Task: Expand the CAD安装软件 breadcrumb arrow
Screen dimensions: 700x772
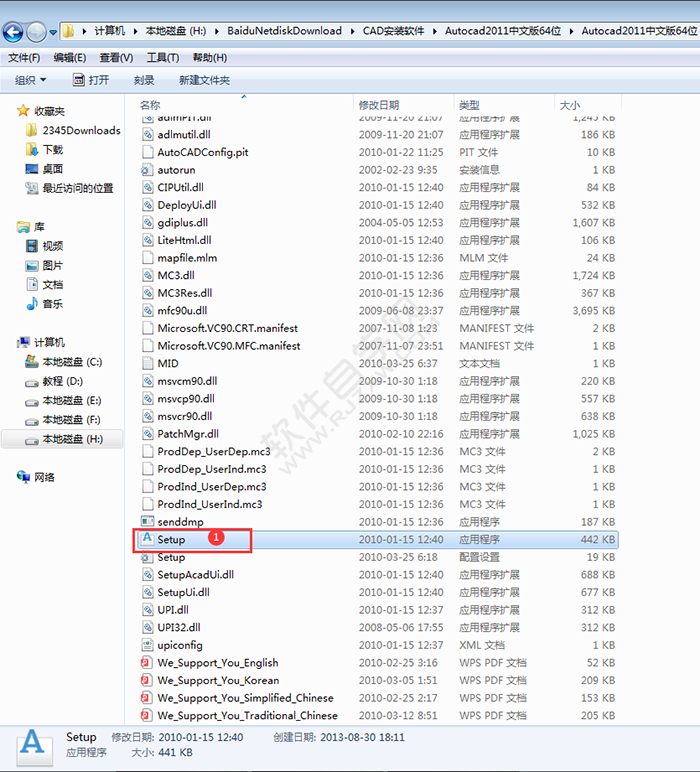Action: click(x=434, y=32)
